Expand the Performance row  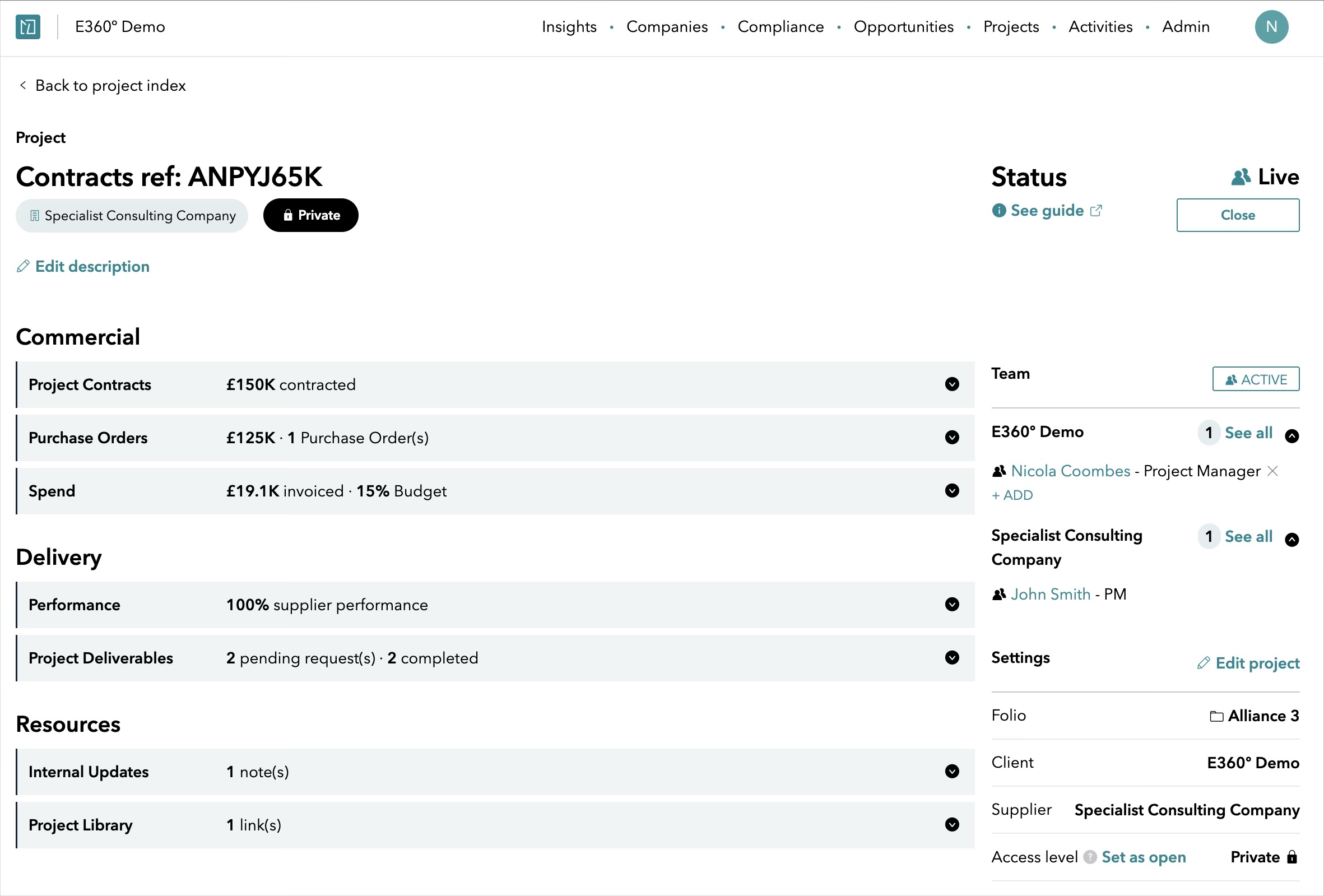tap(952, 605)
